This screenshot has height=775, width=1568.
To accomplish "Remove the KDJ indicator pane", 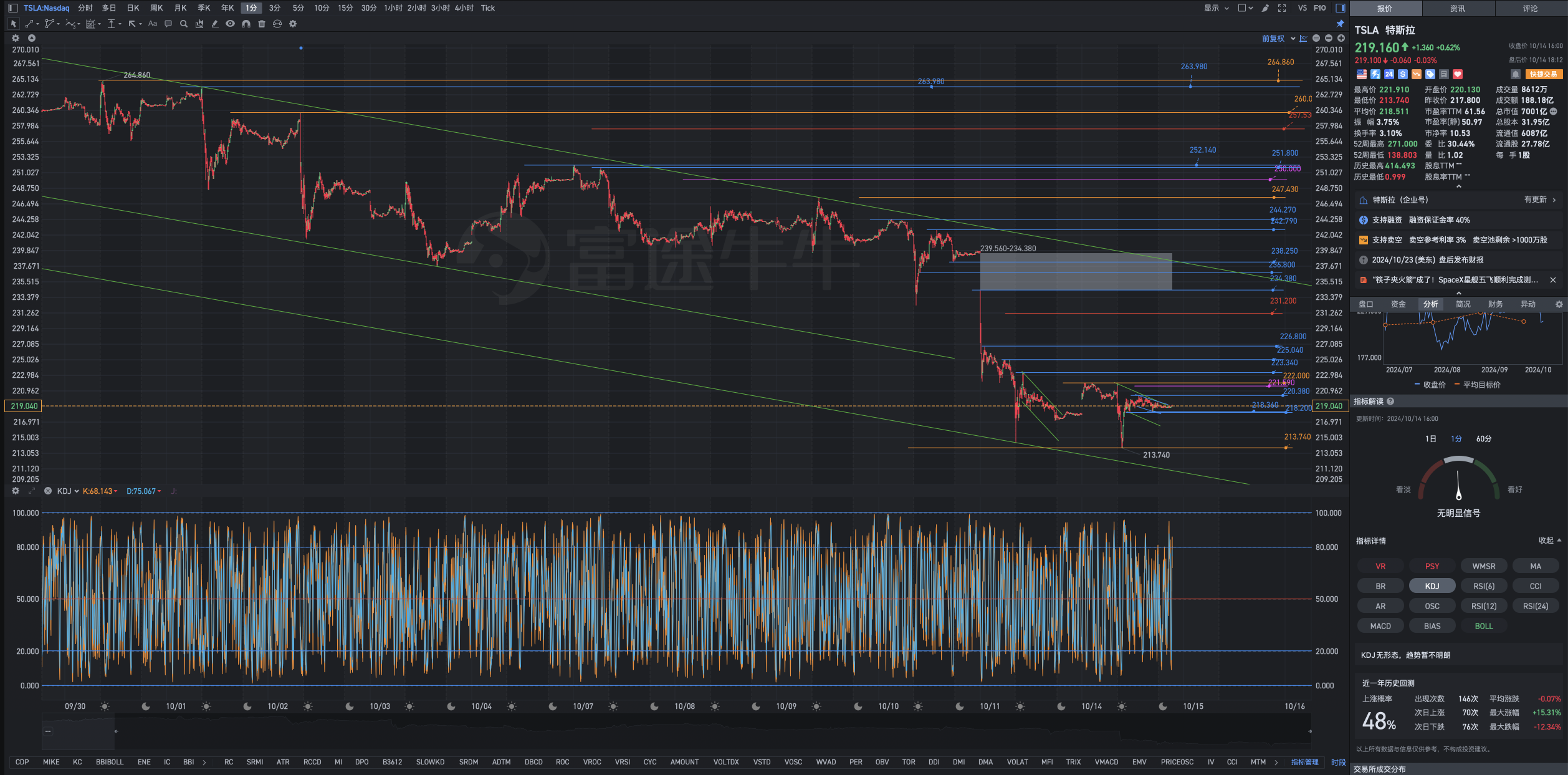I will [x=48, y=491].
